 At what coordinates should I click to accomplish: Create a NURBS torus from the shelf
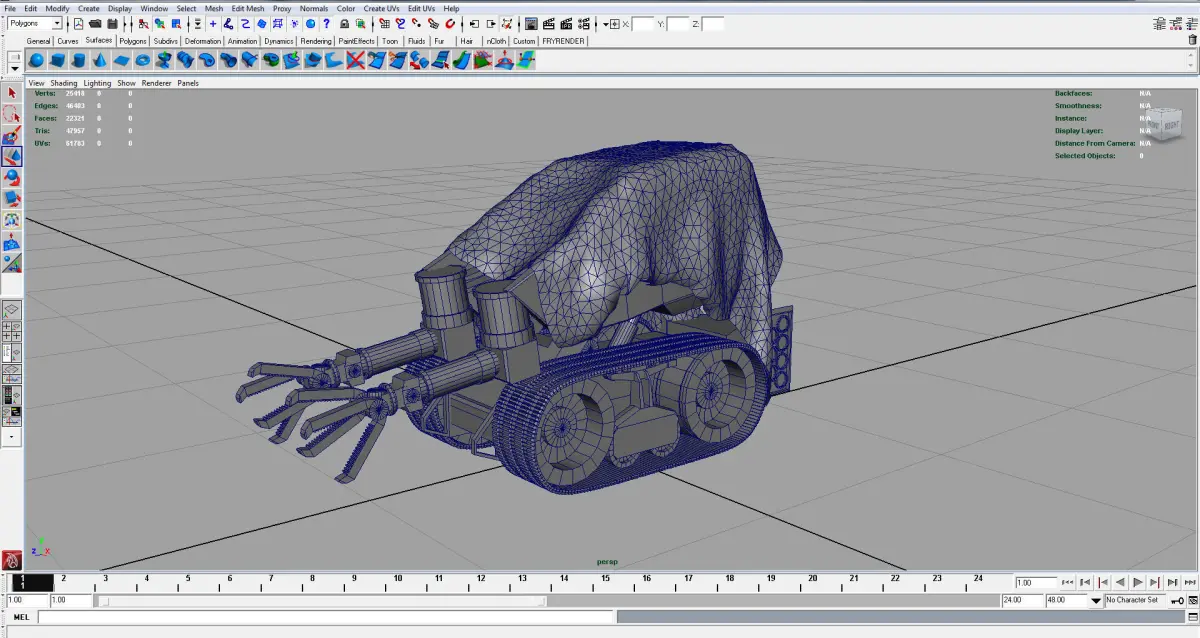pos(143,60)
